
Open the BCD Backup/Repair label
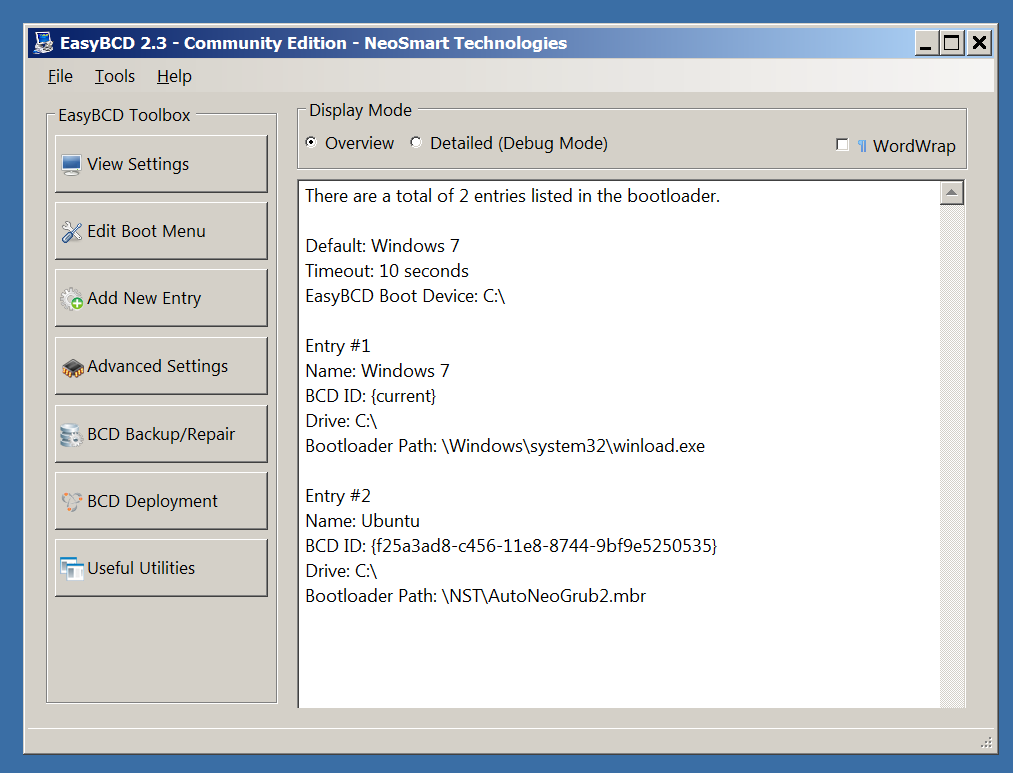point(161,434)
